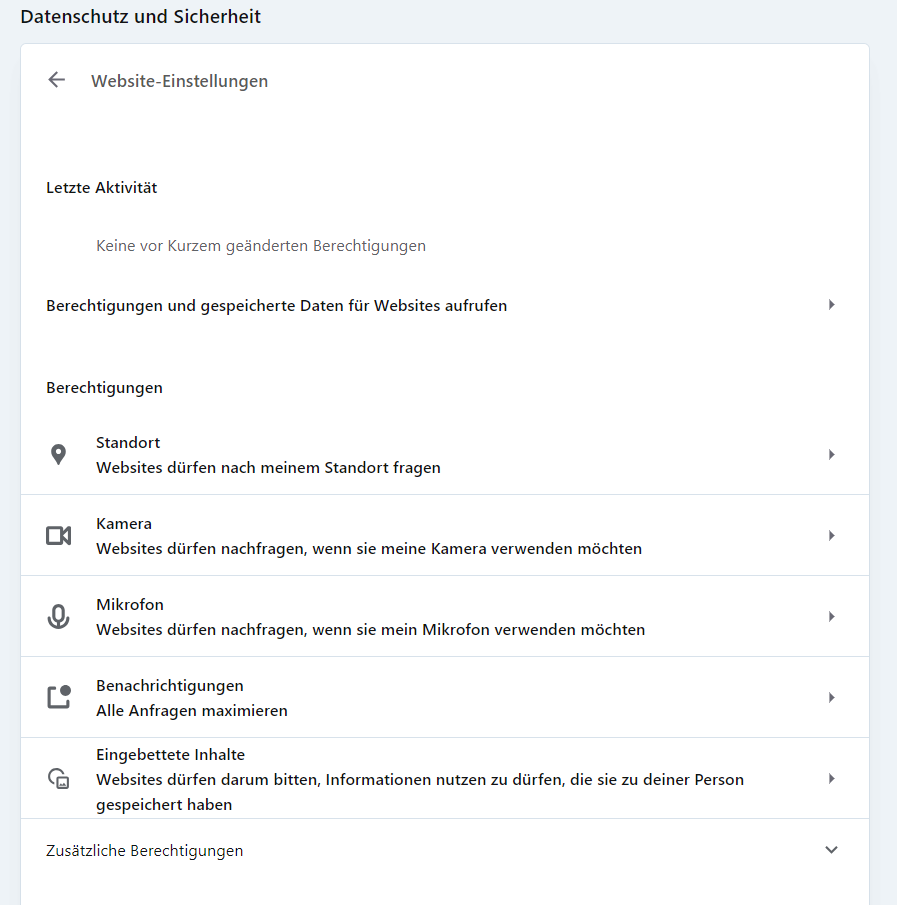This screenshot has height=905, width=897.
Task: Click the Standort location pin icon
Action: coord(58,455)
